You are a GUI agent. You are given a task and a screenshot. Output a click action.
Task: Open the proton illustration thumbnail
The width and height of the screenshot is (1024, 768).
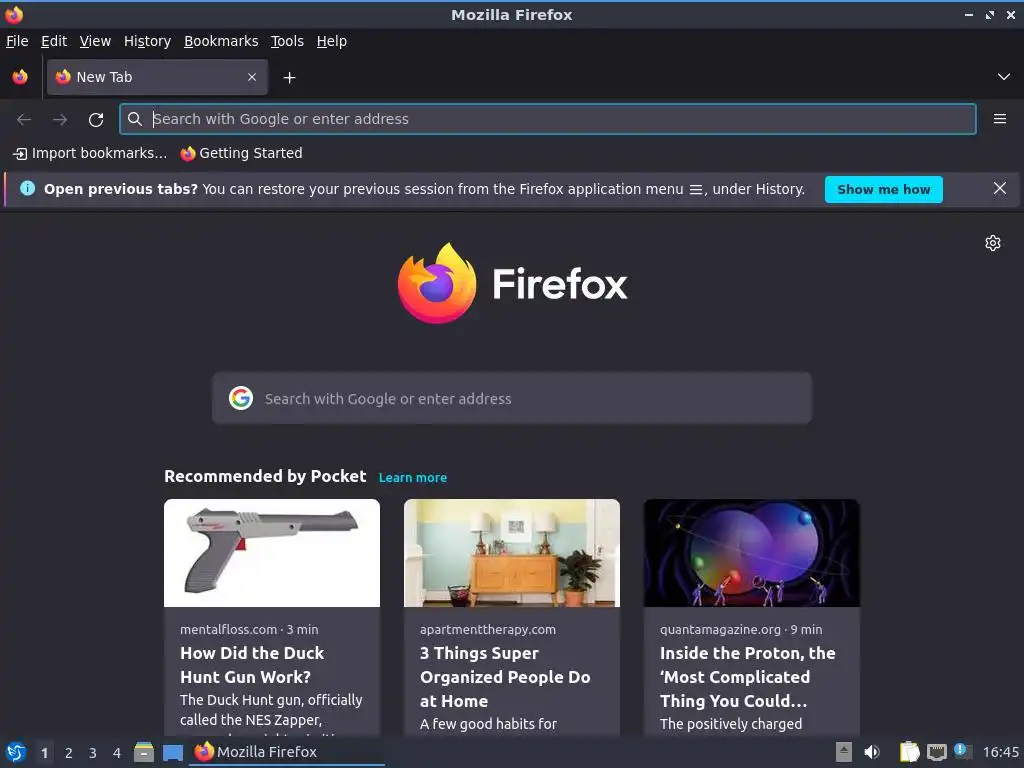752,553
